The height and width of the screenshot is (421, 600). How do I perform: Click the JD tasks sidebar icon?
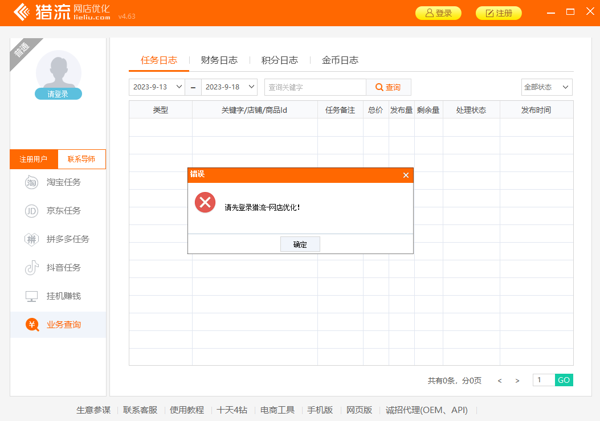coord(31,211)
